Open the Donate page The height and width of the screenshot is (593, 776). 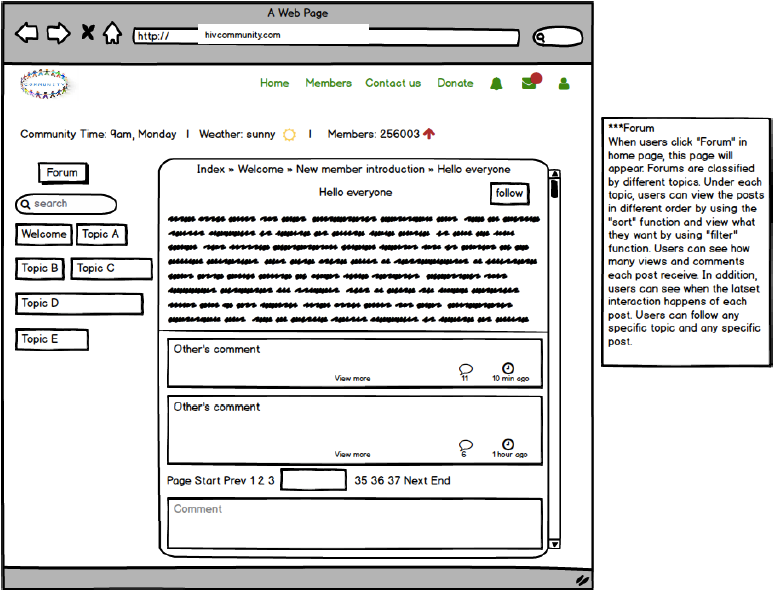tap(455, 84)
